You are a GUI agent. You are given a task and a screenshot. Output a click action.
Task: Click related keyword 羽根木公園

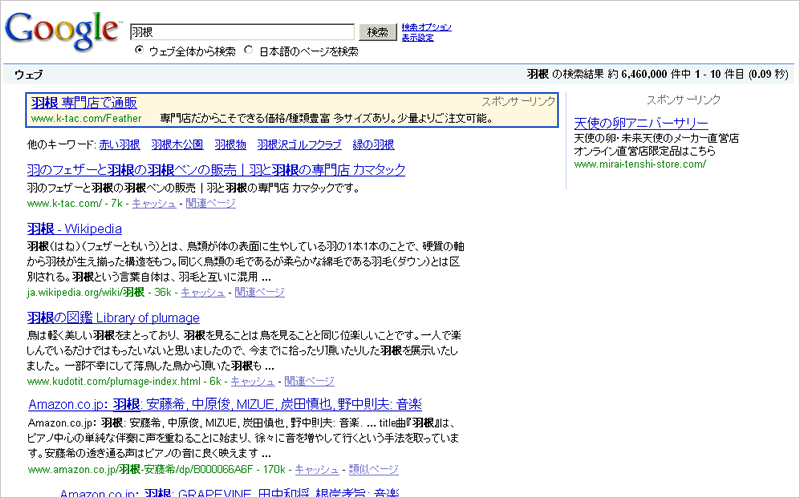pyautogui.click(x=177, y=145)
